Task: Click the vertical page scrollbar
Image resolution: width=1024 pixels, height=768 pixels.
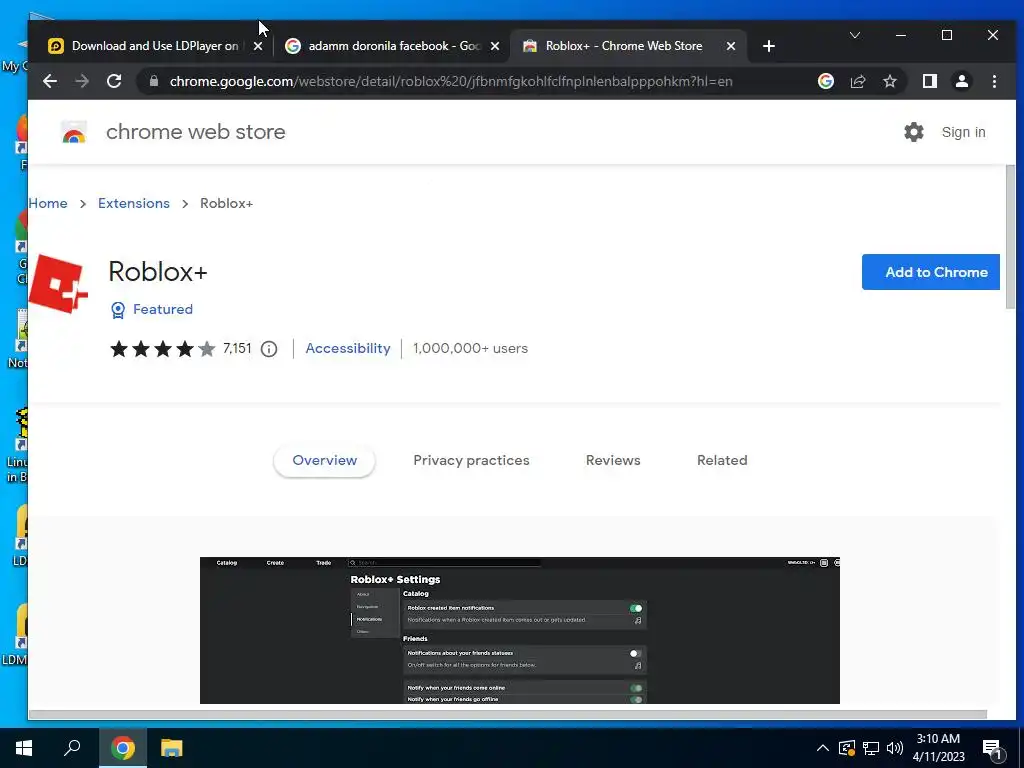Action: click(x=1010, y=238)
